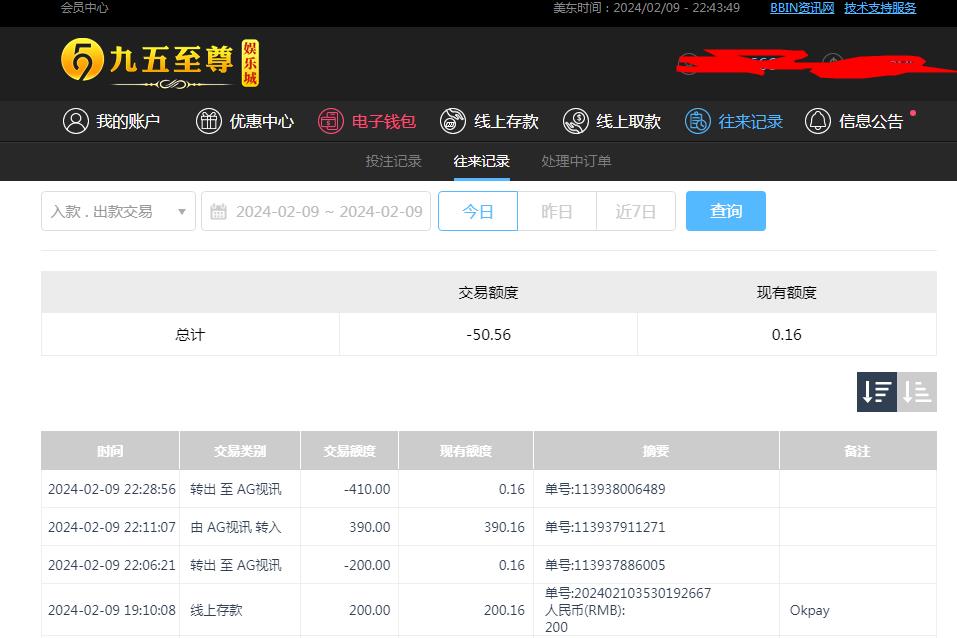Select the 昨日 date range option

tap(557, 211)
